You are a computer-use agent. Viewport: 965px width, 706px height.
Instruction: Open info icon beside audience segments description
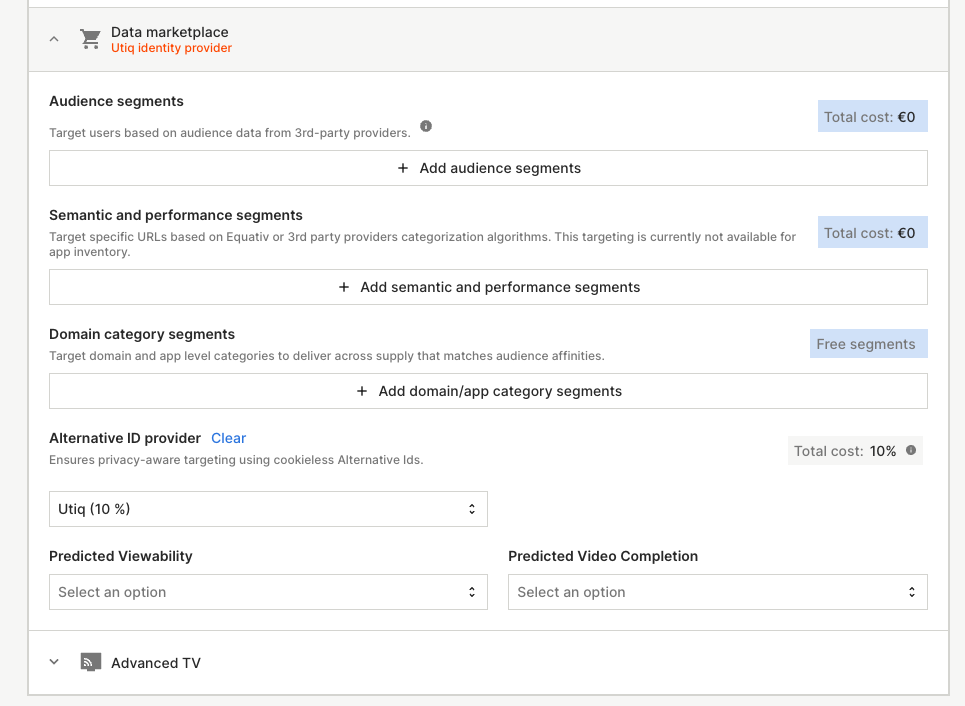pyautogui.click(x=426, y=126)
